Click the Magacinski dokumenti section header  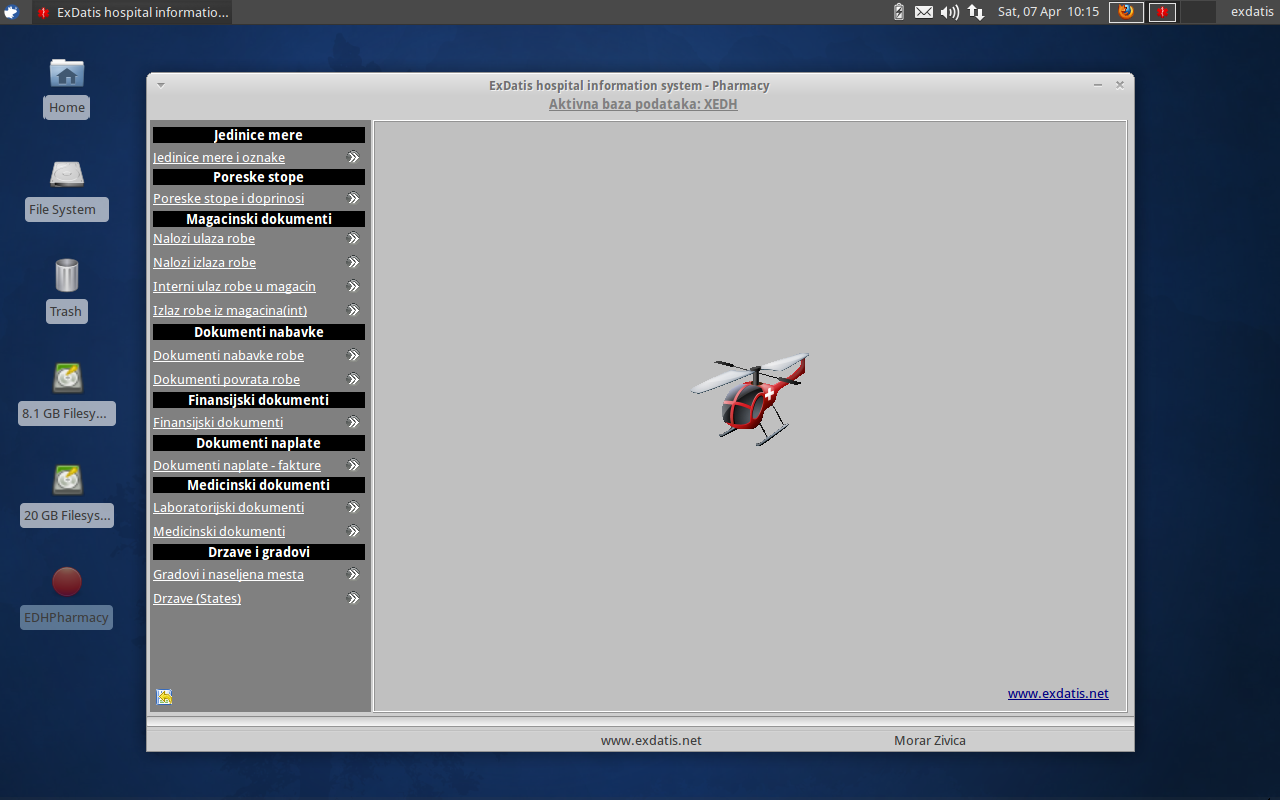[x=258, y=219]
